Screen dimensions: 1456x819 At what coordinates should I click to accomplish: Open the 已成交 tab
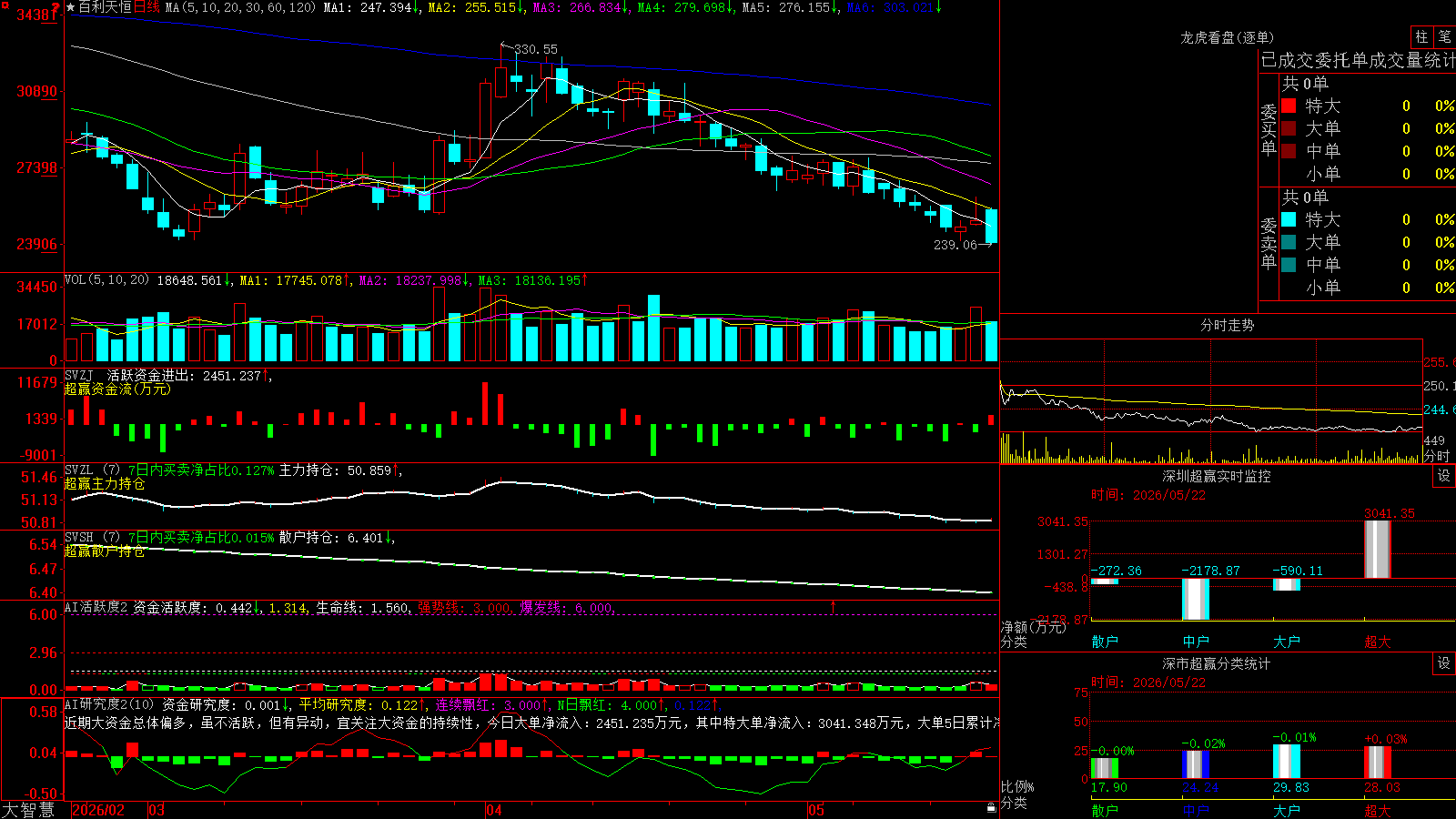click(1287, 60)
